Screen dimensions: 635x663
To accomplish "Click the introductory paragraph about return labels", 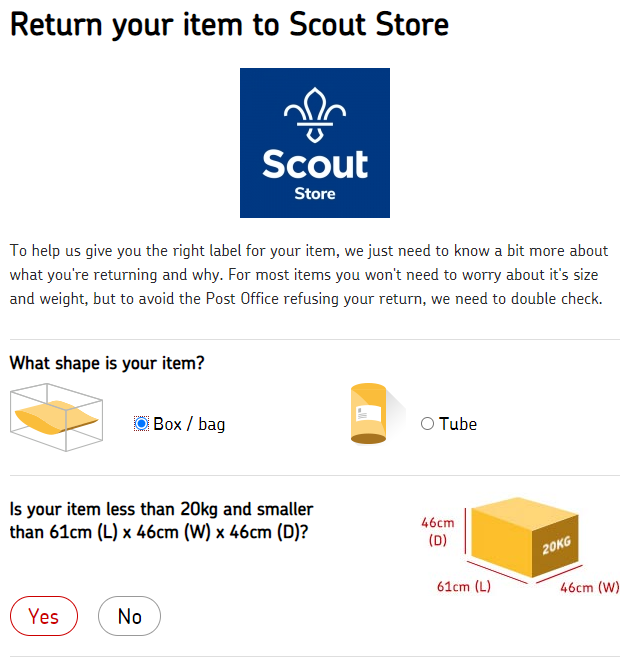I will point(309,275).
